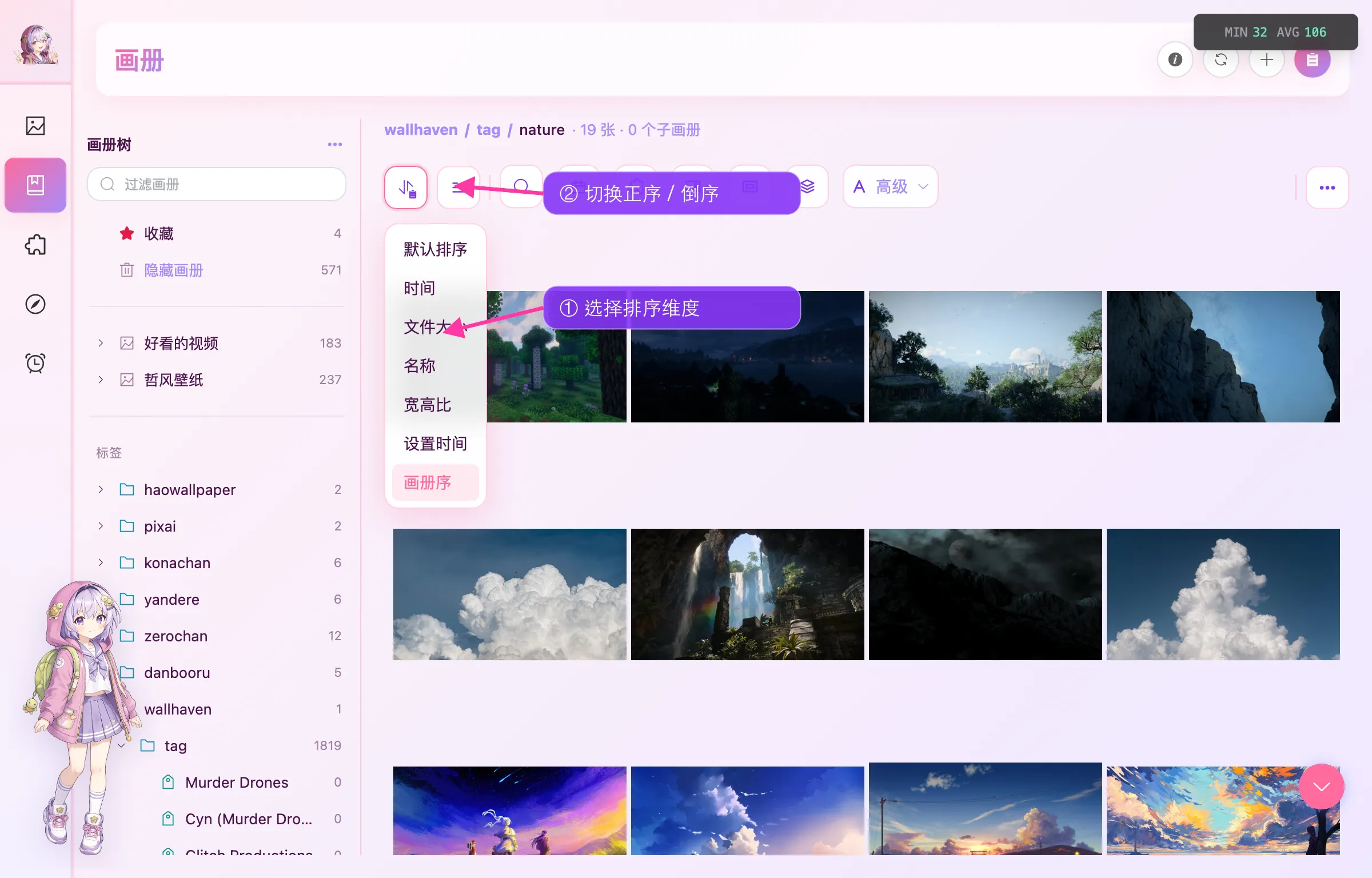1372x878 pixels.
Task: Click the tag icon next to Murder Drones
Action: 168,782
